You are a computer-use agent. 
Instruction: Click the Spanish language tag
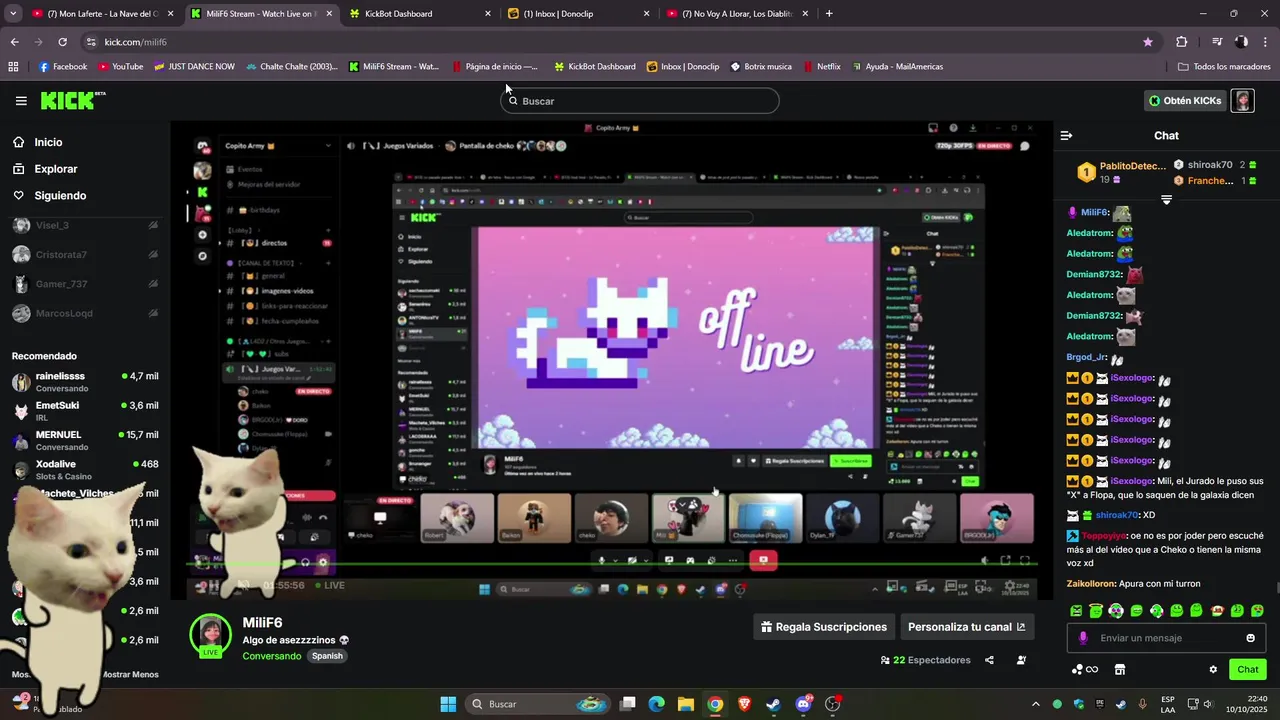pyautogui.click(x=327, y=656)
